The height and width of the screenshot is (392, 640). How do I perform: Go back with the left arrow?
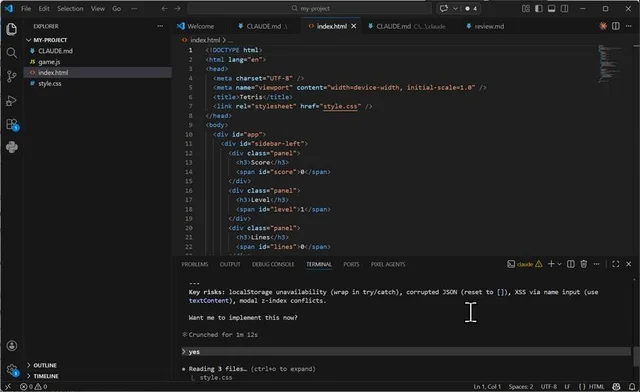[x=164, y=9]
